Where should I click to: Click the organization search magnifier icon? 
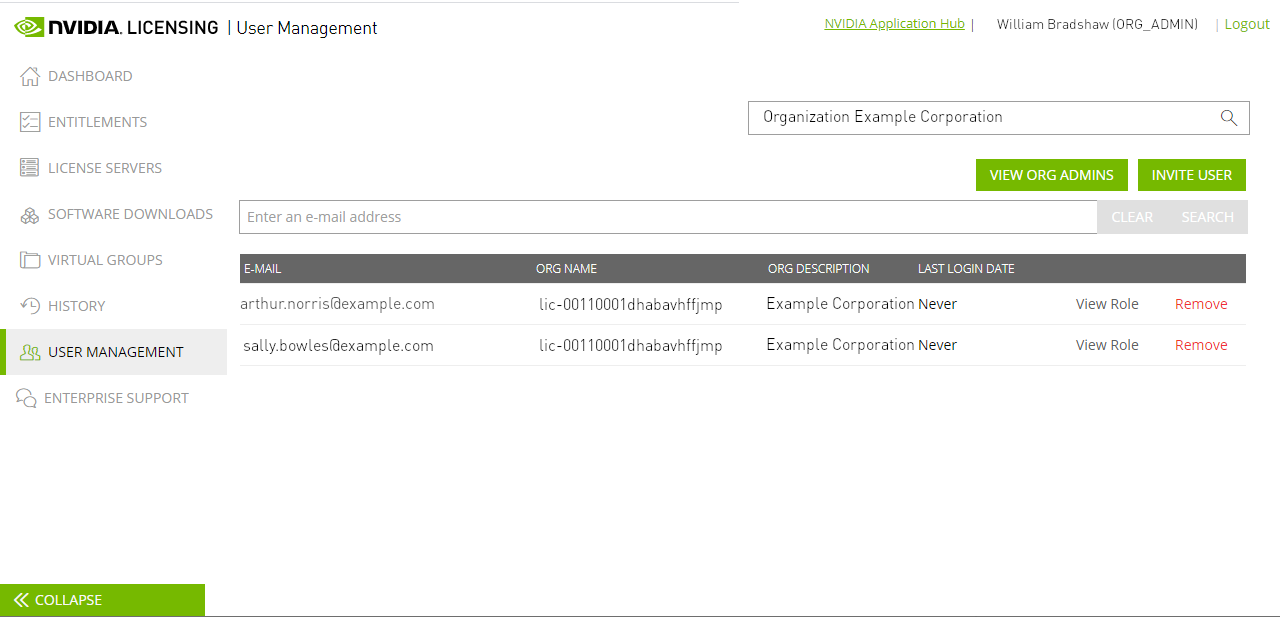(1228, 117)
